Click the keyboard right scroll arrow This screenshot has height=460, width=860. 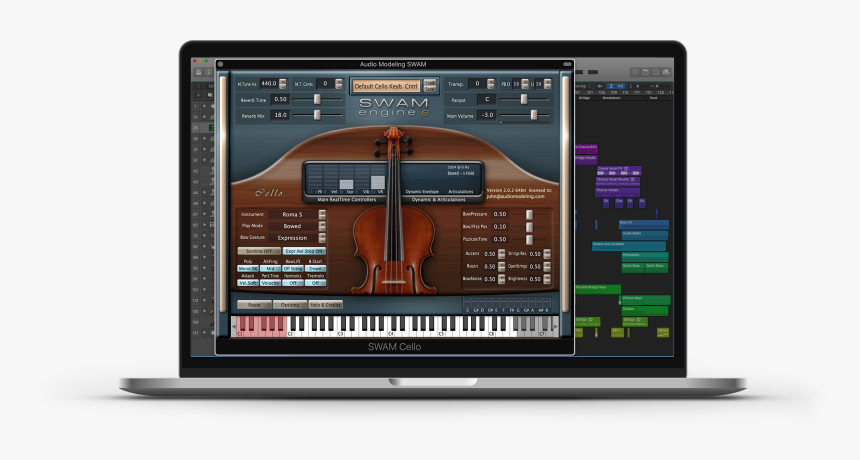coord(556,326)
